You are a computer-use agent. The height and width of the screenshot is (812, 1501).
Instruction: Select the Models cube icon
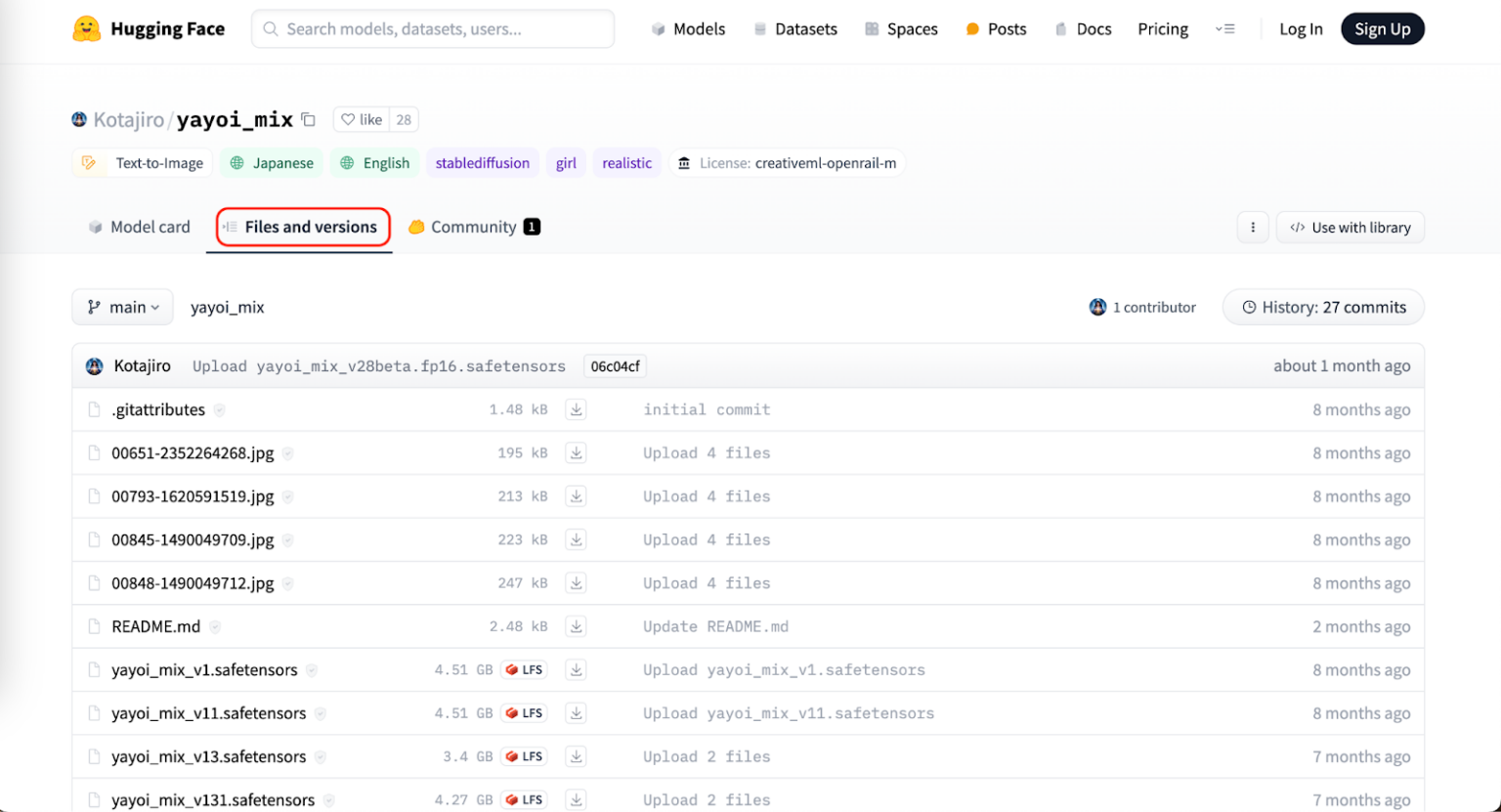tap(658, 29)
